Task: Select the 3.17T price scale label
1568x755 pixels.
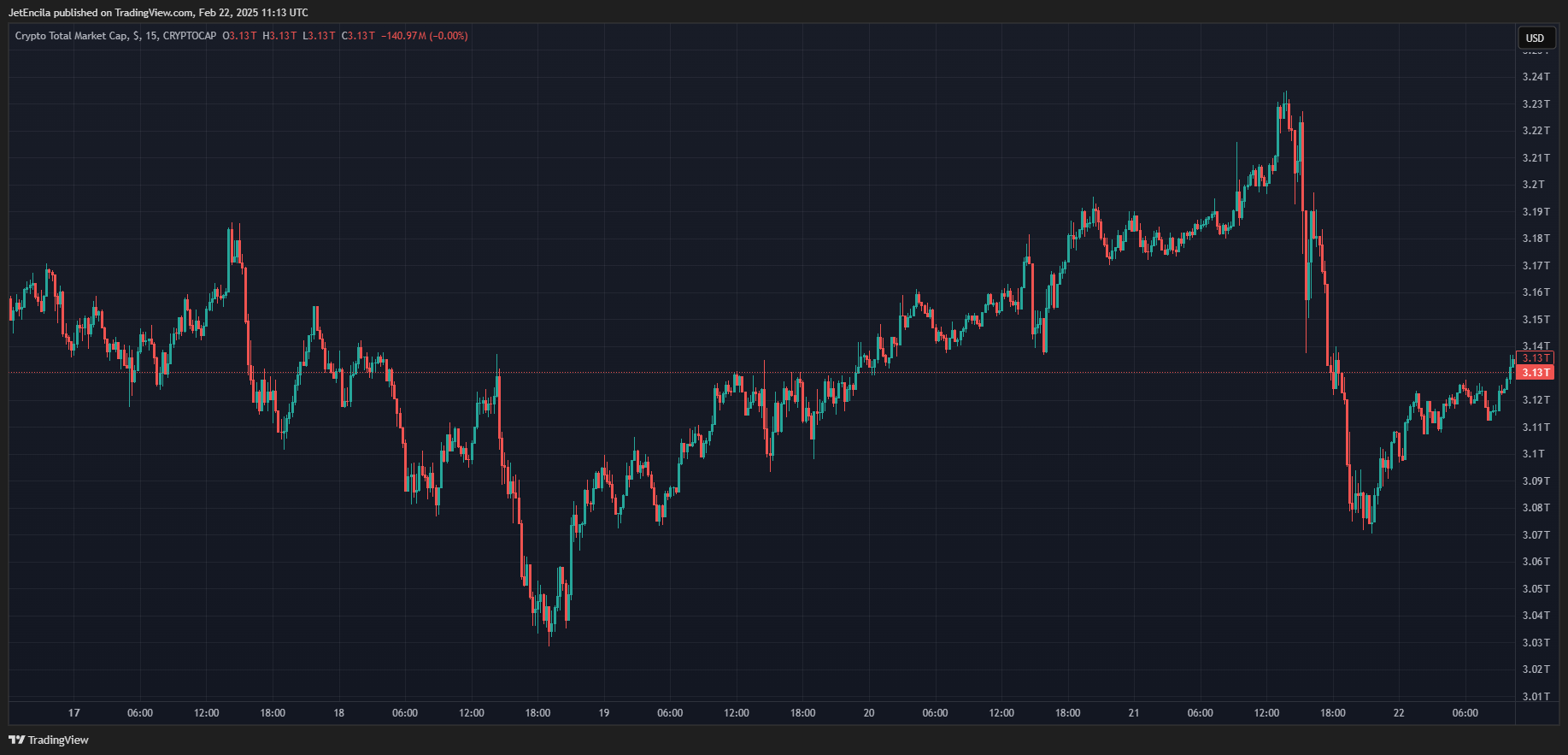Action: point(1536,266)
